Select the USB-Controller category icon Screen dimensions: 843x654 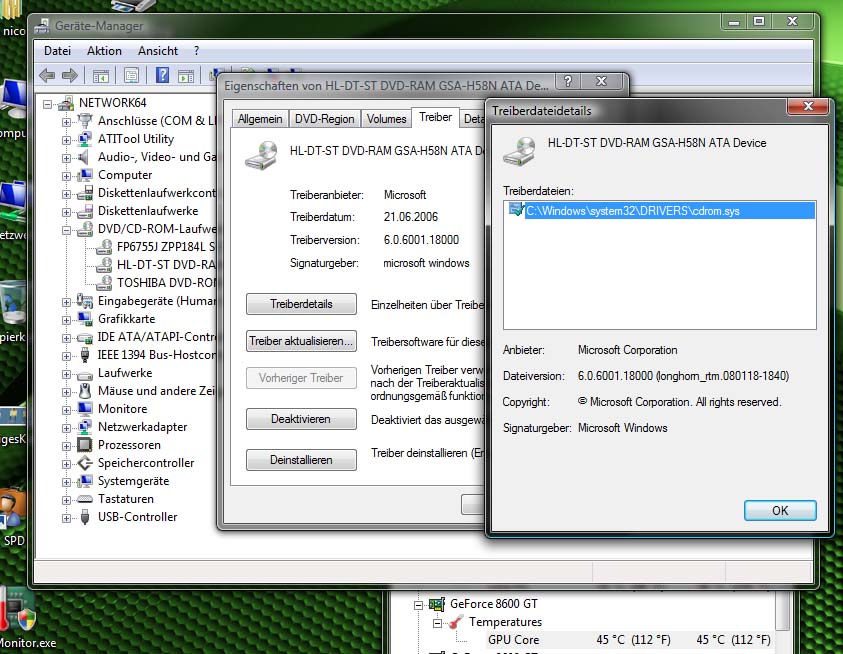click(85, 517)
